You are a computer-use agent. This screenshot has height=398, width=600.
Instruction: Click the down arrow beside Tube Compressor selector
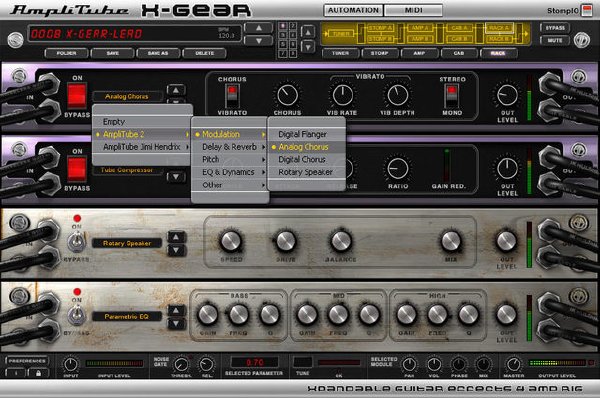coord(176,177)
